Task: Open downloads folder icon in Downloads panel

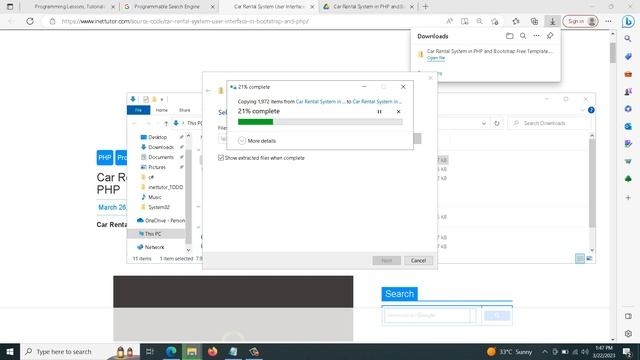Action: [509, 36]
